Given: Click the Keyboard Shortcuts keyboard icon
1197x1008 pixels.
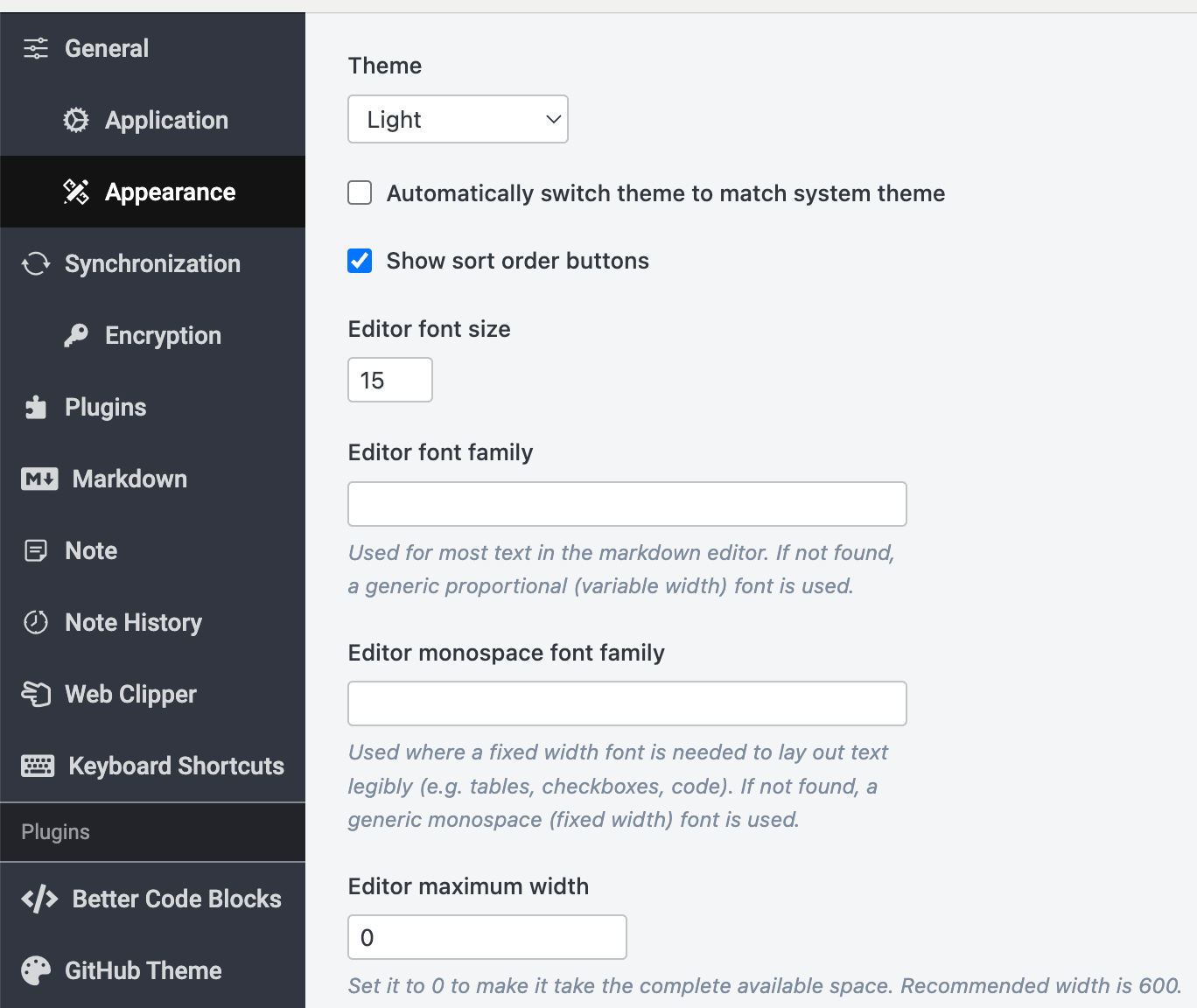Looking at the screenshot, I should (x=38, y=766).
